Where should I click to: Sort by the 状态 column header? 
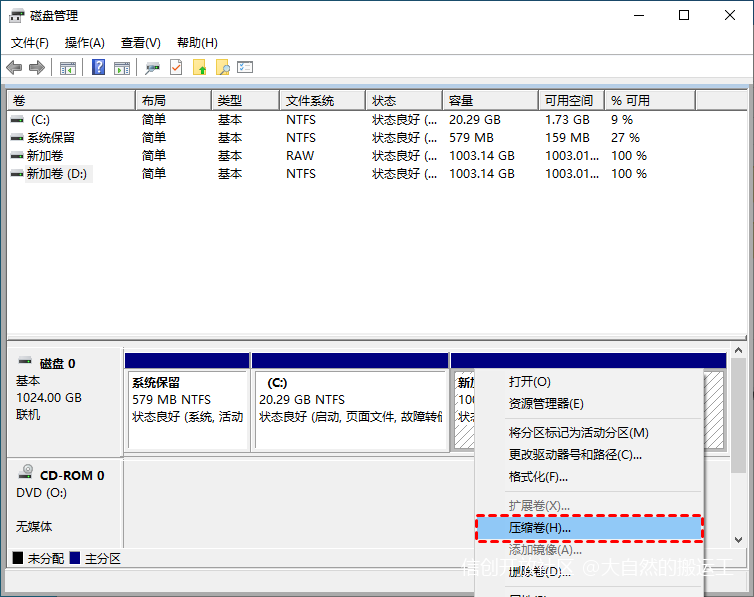(404, 100)
